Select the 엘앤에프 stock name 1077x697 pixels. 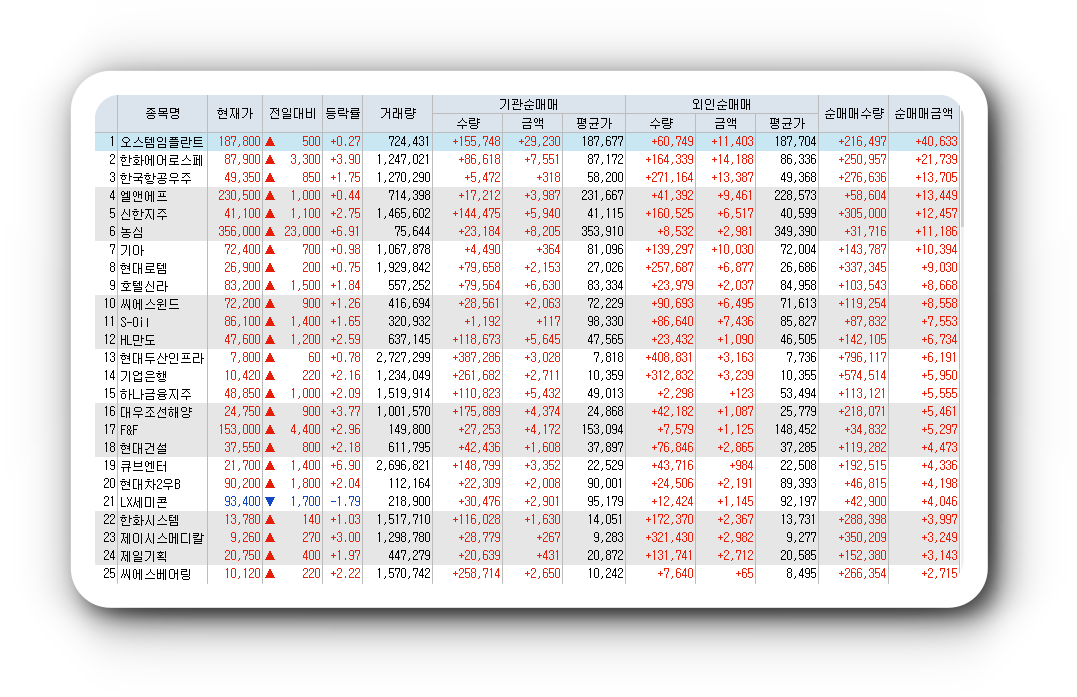pos(144,196)
